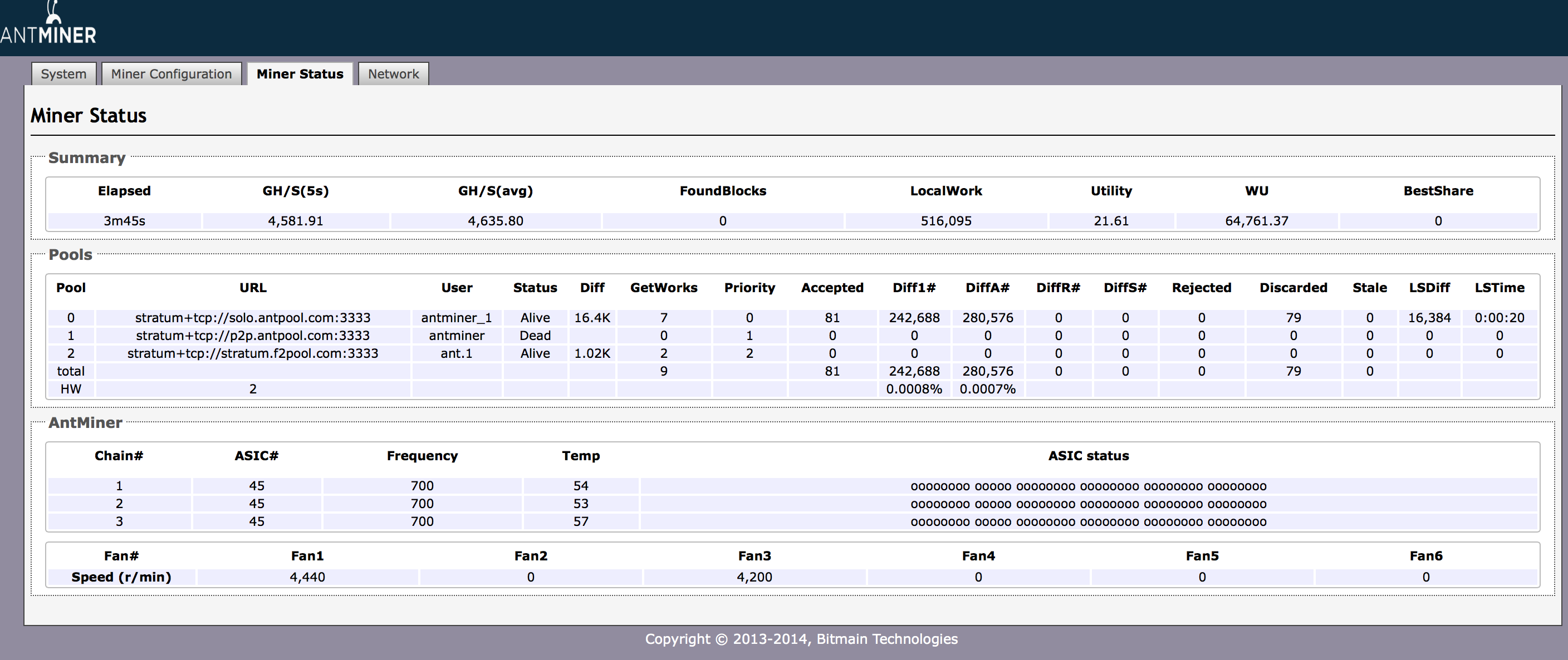The height and width of the screenshot is (660, 1568).
Task: Select the Miner Status tab
Action: click(x=300, y=73)
